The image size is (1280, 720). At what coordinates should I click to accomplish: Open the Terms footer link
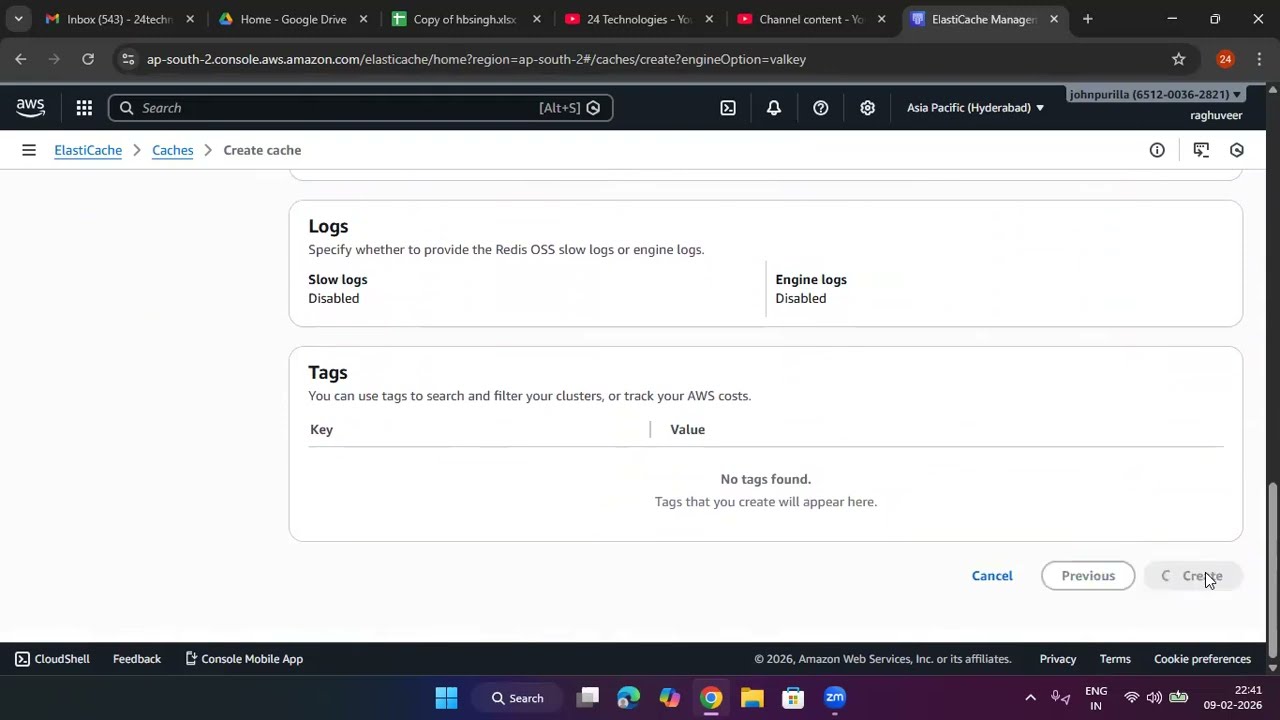point(1115,659)
